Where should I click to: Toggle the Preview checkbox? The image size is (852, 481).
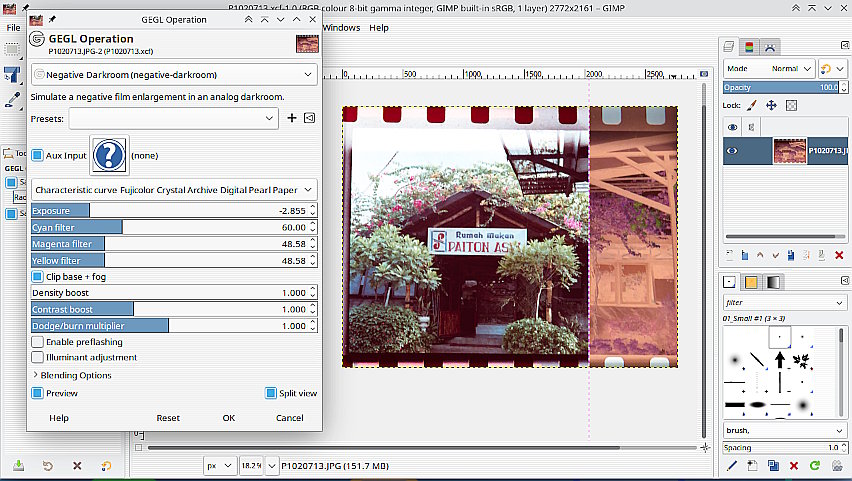click(37, 393)
